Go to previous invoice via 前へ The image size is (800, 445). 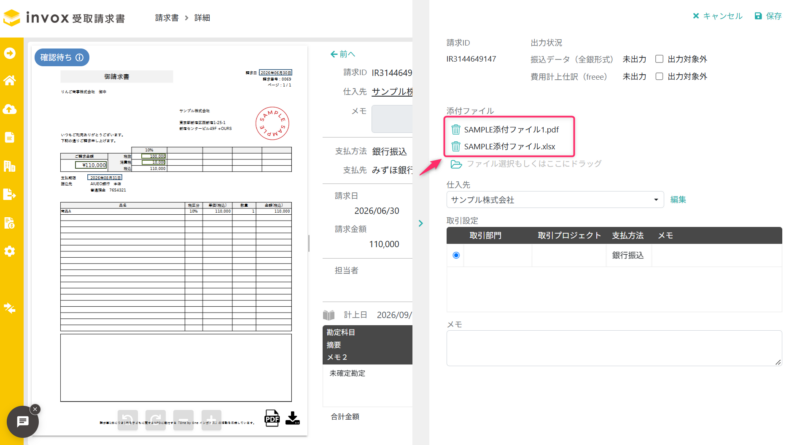(342, 54)
